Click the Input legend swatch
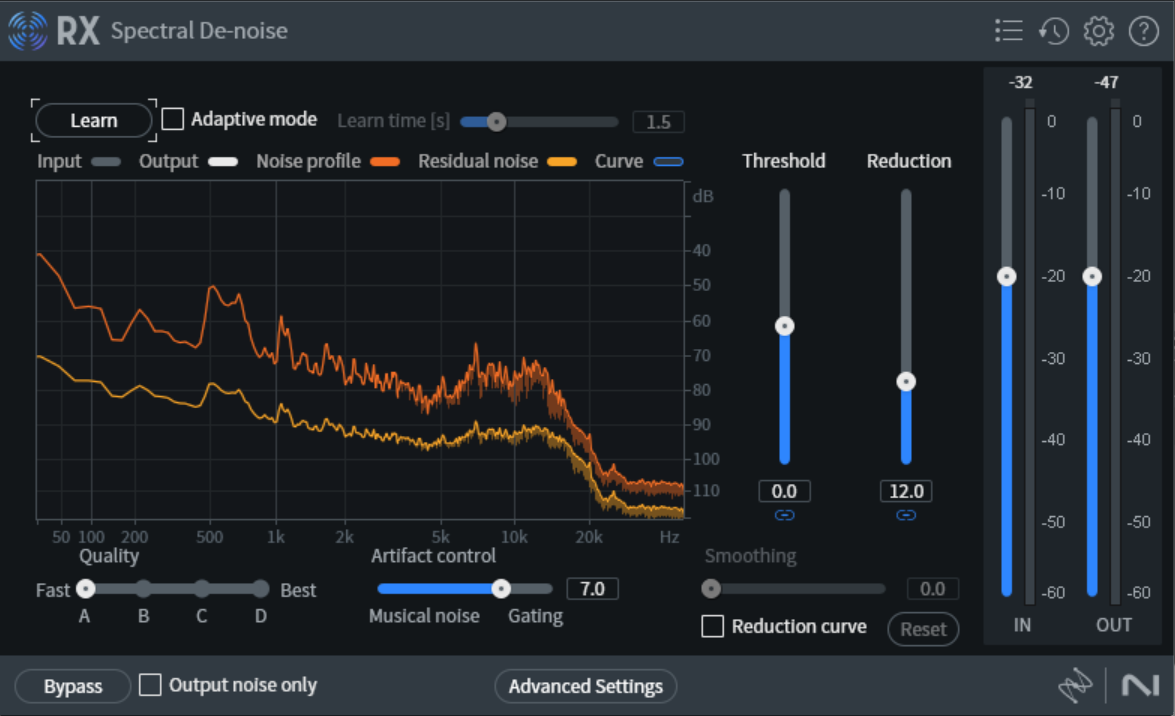Viewport: 1175px width, 716px height. tap(106, 161)
